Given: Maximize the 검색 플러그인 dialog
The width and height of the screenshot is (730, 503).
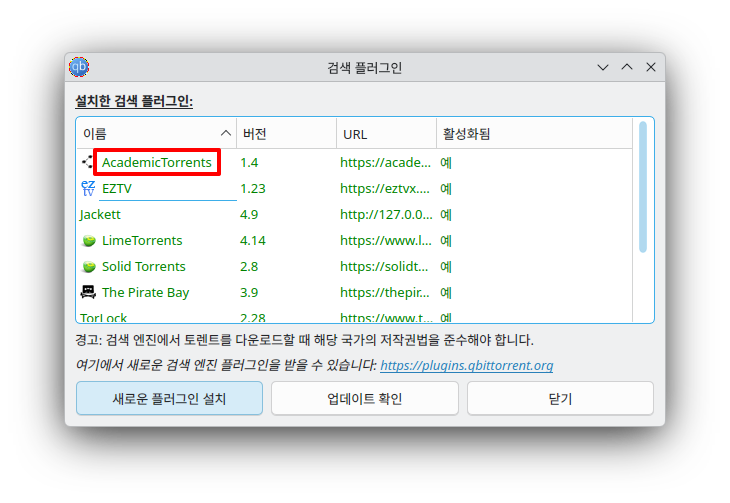Looking at the screenshot, I should click(x=627, y=68).
